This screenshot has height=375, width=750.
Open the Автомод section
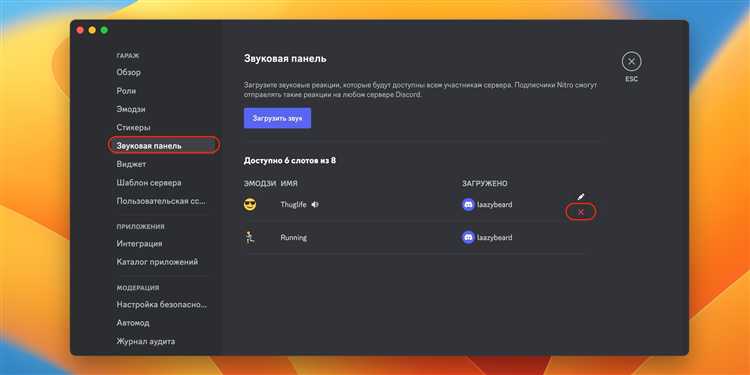point(133,323)
